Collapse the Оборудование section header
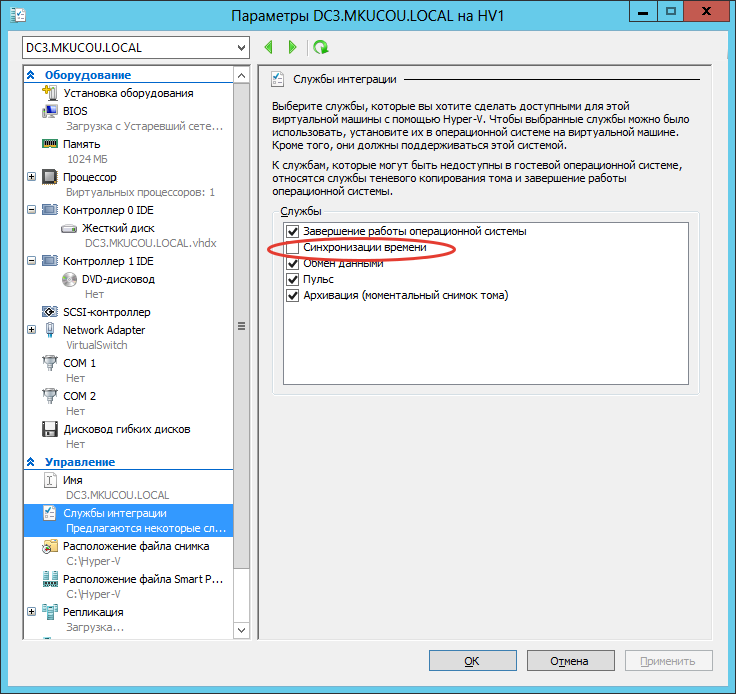Viewport: 736px width, 694px height. point(31,75)
